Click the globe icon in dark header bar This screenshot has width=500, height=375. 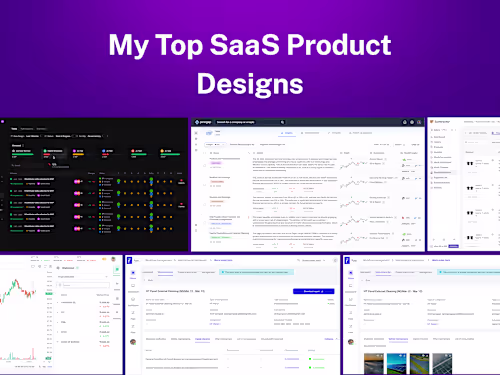tap(412, 122)
